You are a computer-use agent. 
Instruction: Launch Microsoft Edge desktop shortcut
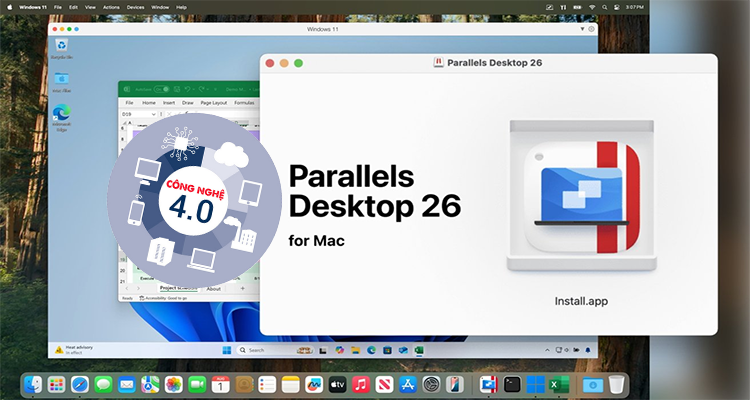[x=62, y=116]
